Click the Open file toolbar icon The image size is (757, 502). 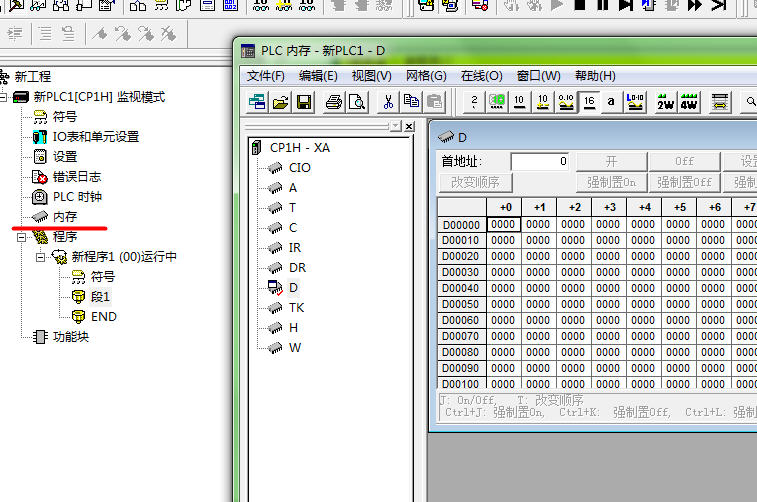click(281, 102)
